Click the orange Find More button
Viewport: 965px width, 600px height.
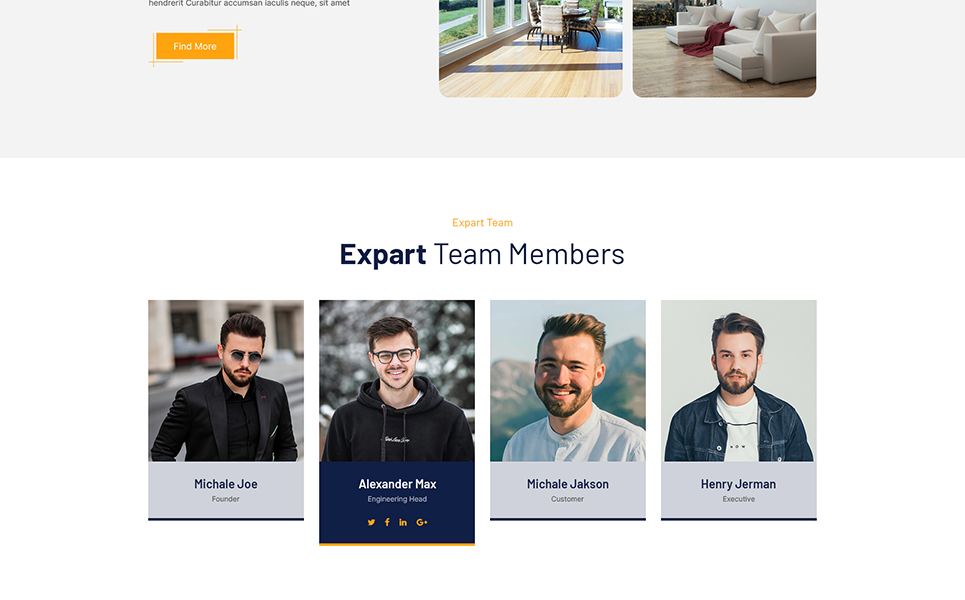pos(195,46)
